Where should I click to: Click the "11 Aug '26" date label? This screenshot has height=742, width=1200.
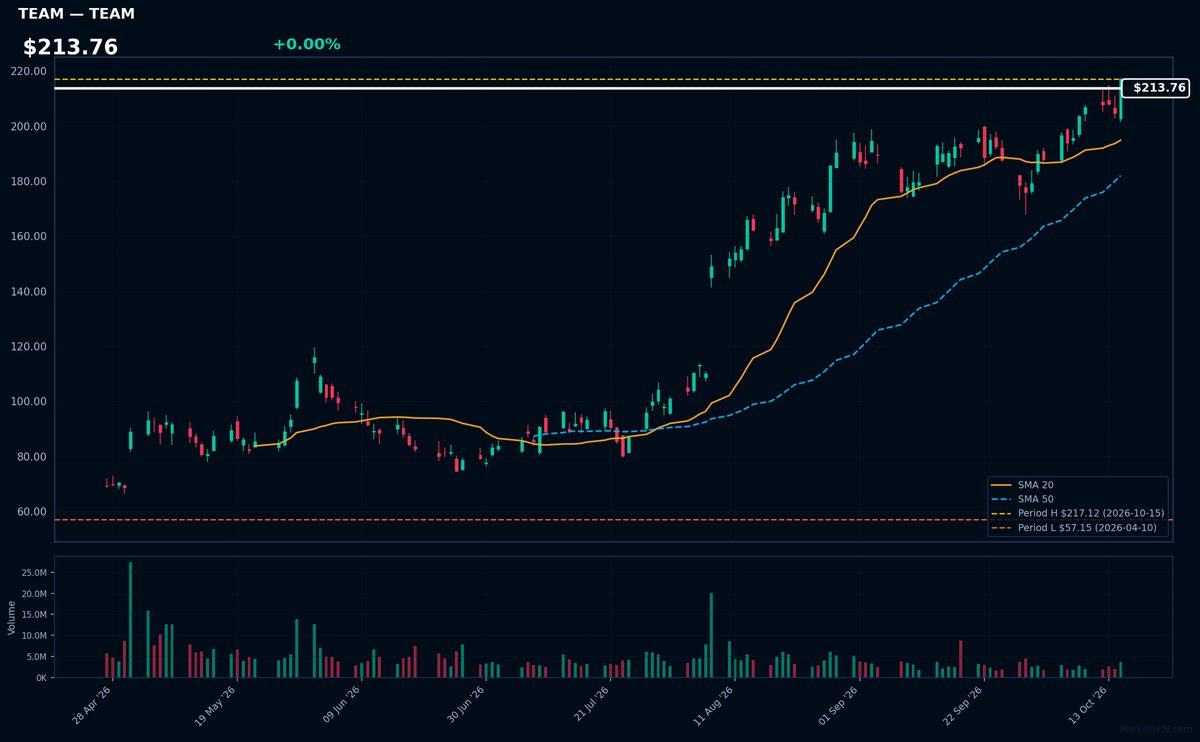(x=713, y=706)
